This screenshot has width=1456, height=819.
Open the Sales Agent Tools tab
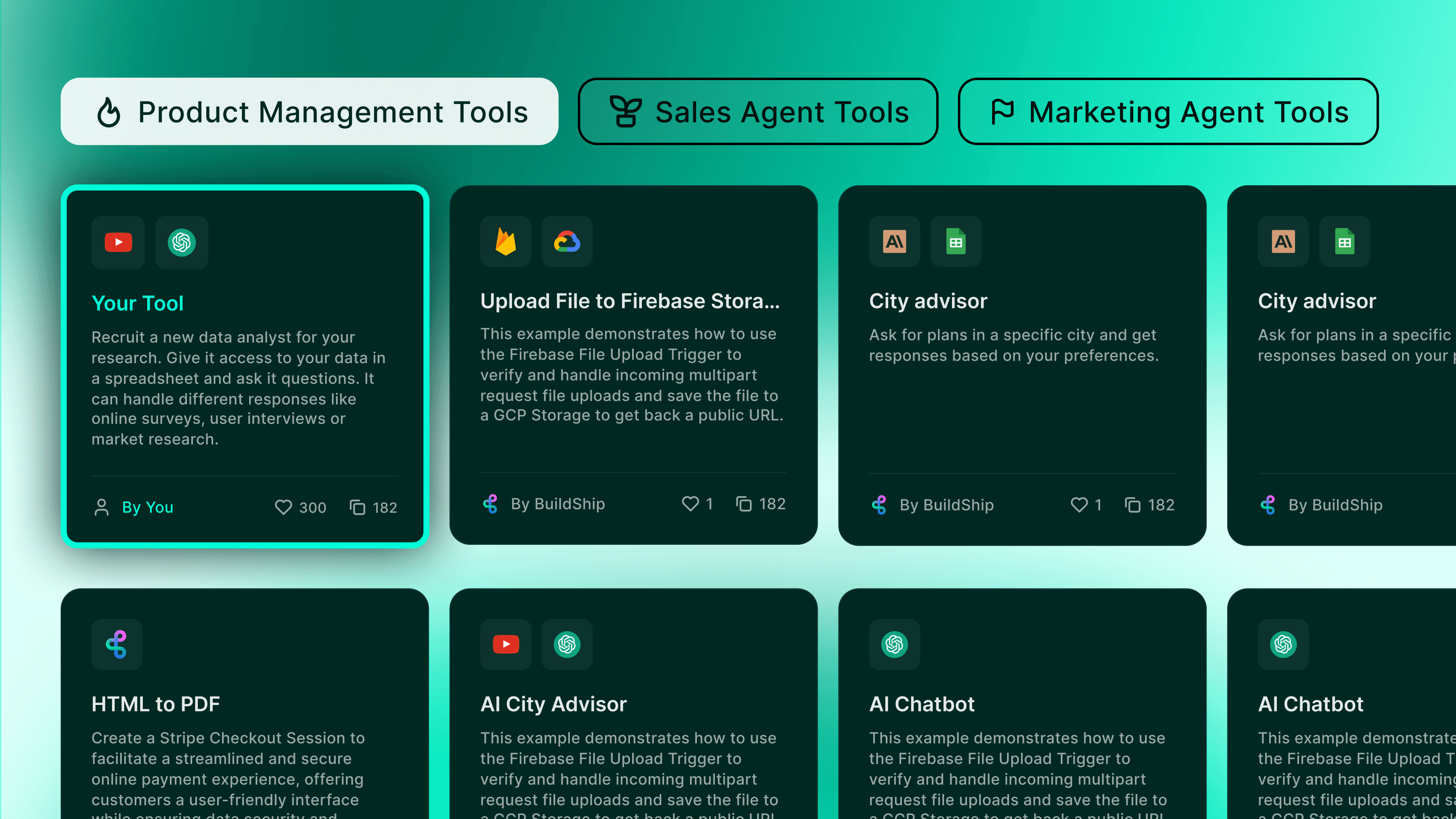click(x=758, y=111)
